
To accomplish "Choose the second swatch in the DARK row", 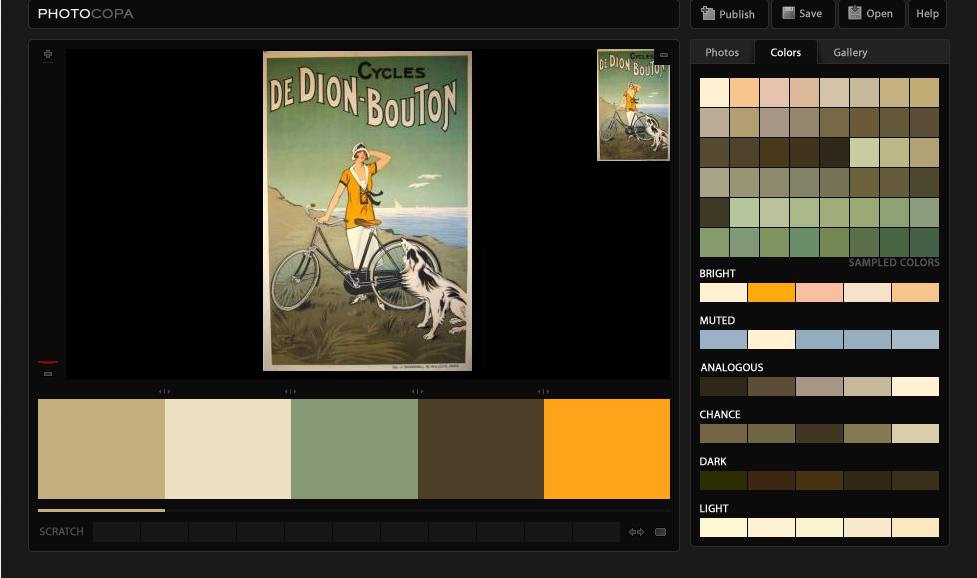I will point(771,480).
